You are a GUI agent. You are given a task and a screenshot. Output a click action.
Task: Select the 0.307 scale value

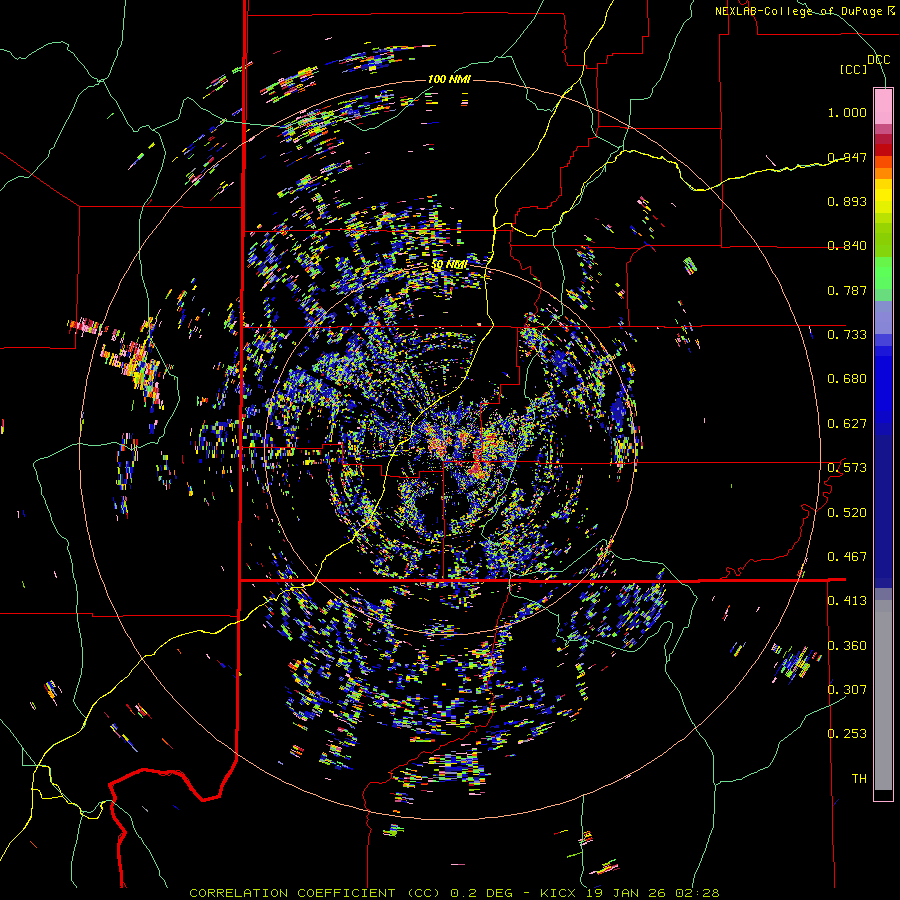[847, 690]
